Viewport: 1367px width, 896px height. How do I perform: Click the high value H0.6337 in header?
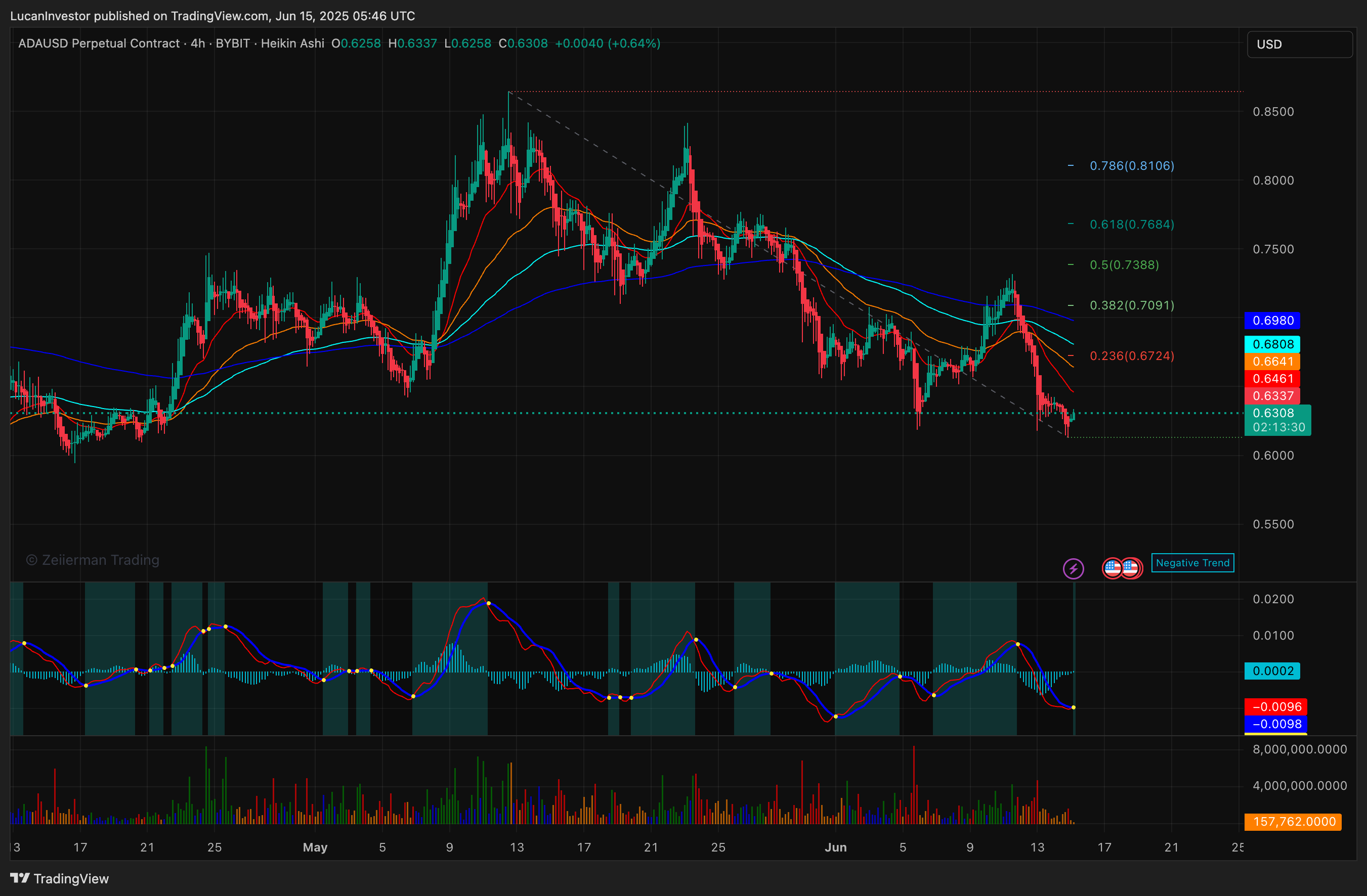(x=412, y=43)
